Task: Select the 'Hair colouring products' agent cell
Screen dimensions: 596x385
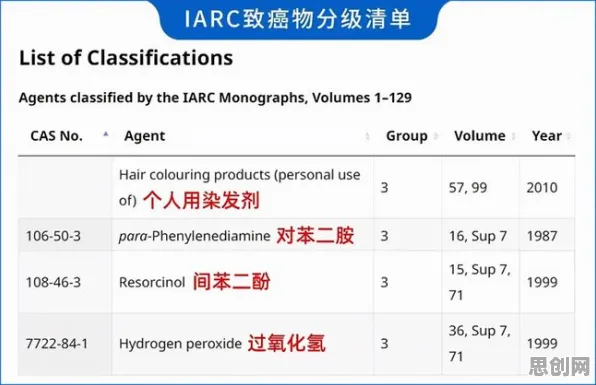Action: (243, 188)
